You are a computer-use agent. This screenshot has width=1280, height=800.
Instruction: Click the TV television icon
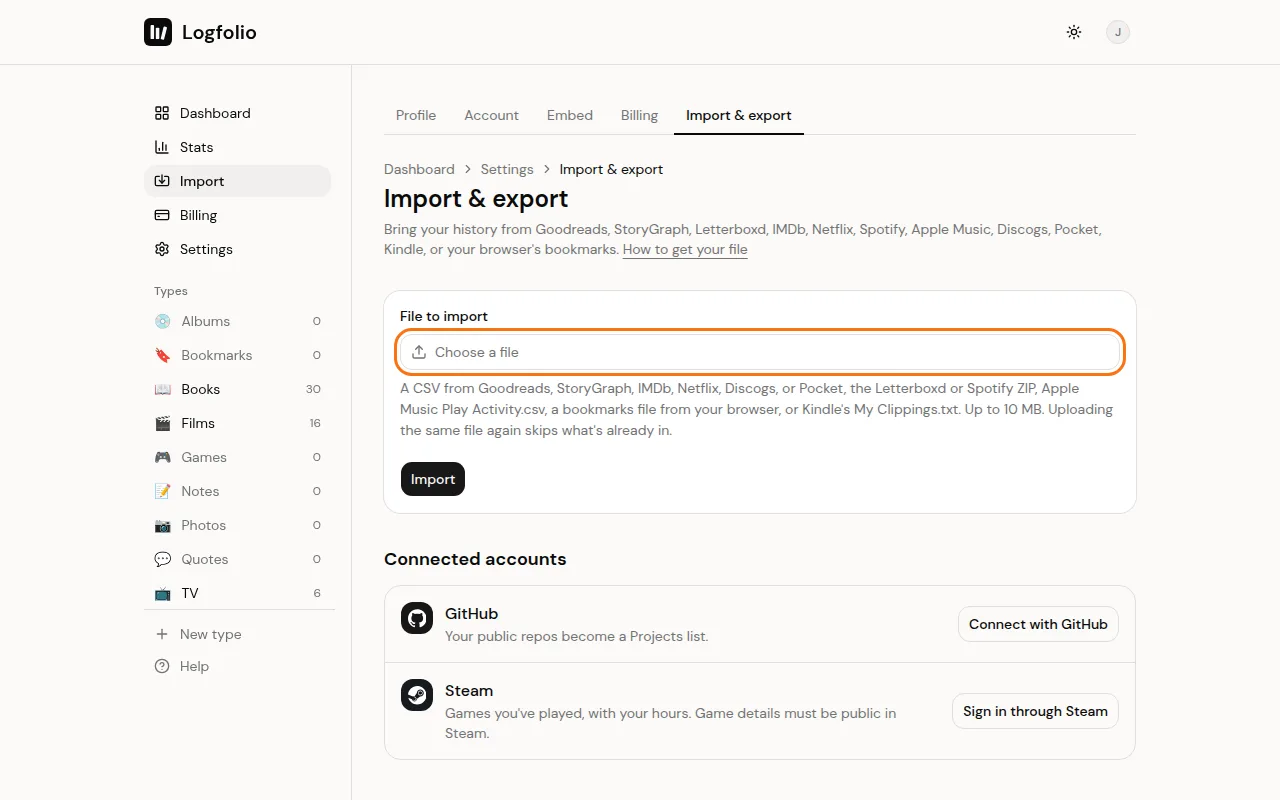click(162, 593)
